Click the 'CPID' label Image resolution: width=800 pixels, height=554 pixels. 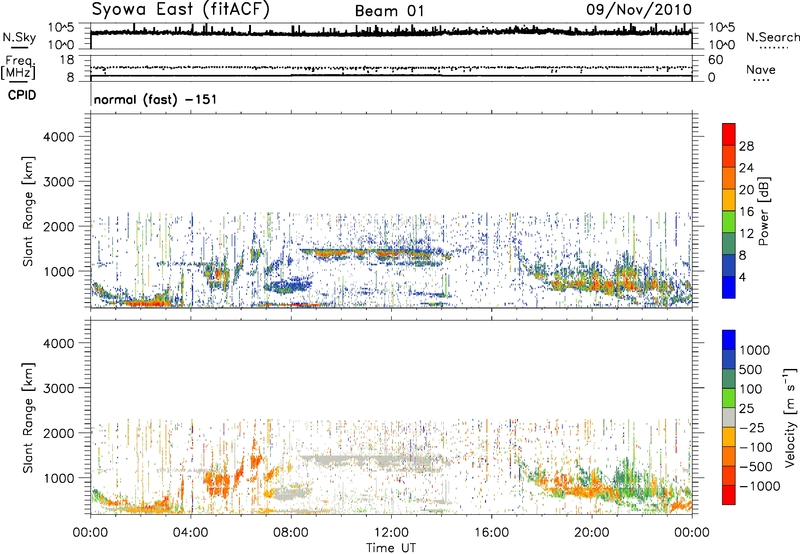[x=22, y=95]
